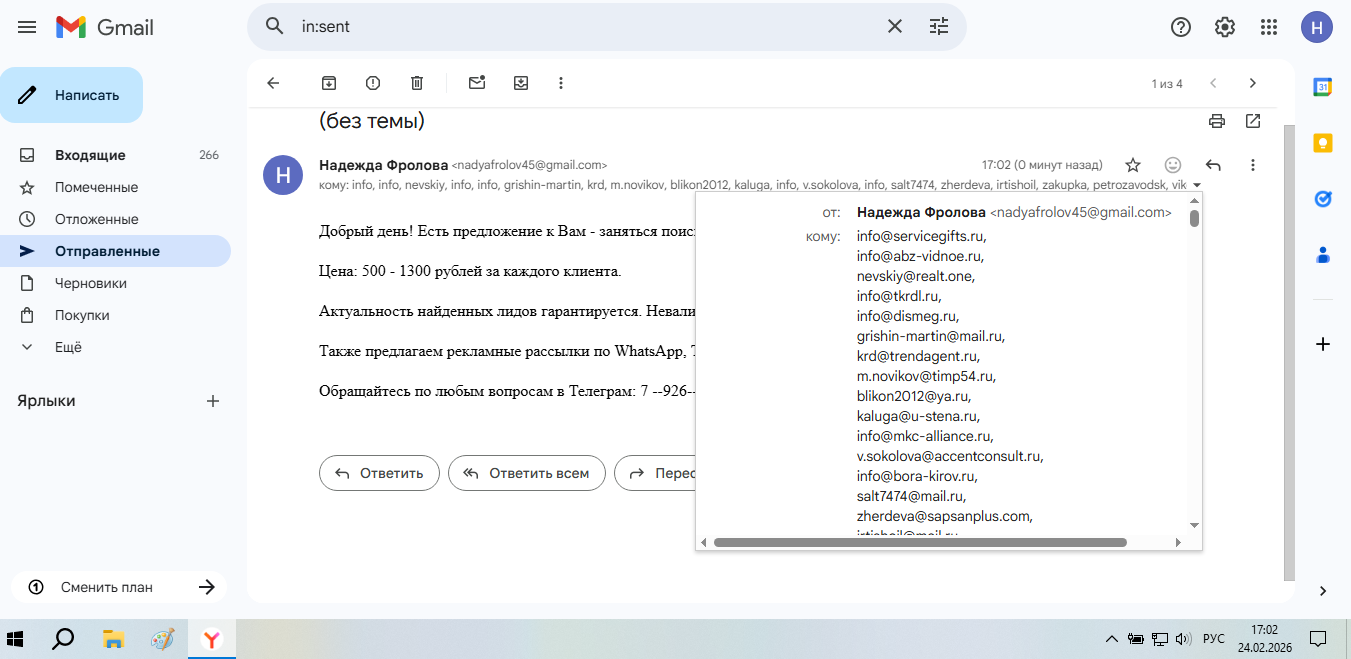Open Google apps grid launcher

click(x=1269, y=27)
